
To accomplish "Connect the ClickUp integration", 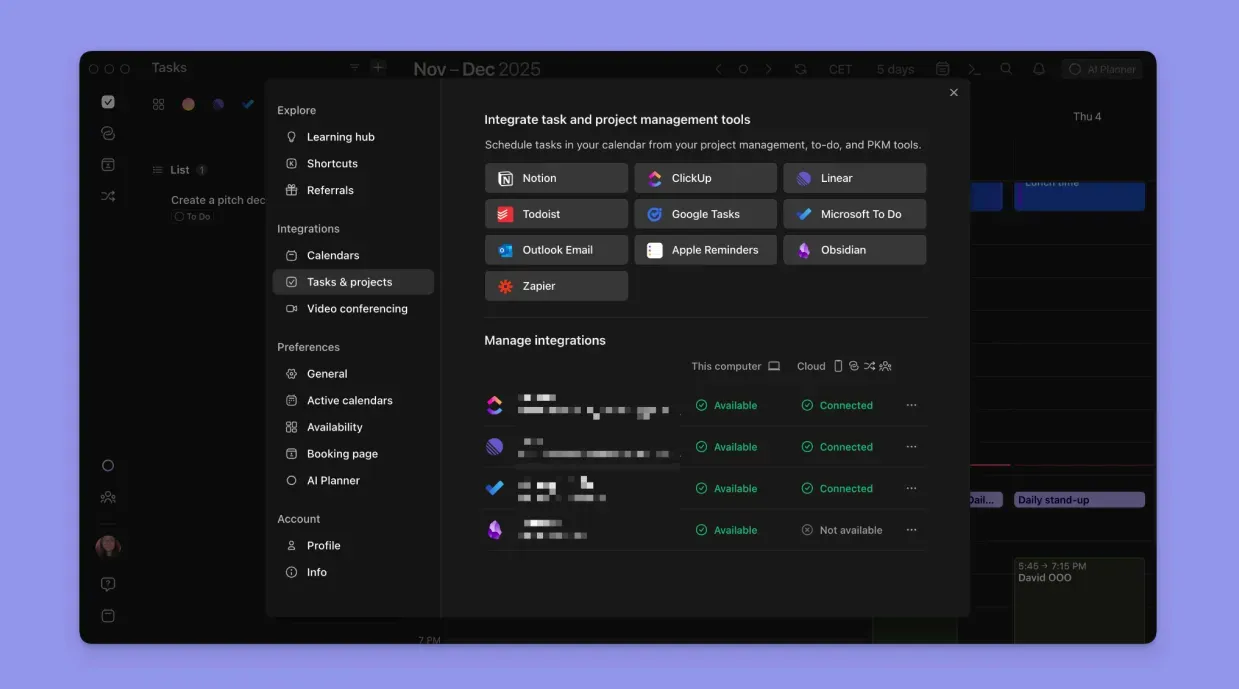I will [x=705, y=178].
